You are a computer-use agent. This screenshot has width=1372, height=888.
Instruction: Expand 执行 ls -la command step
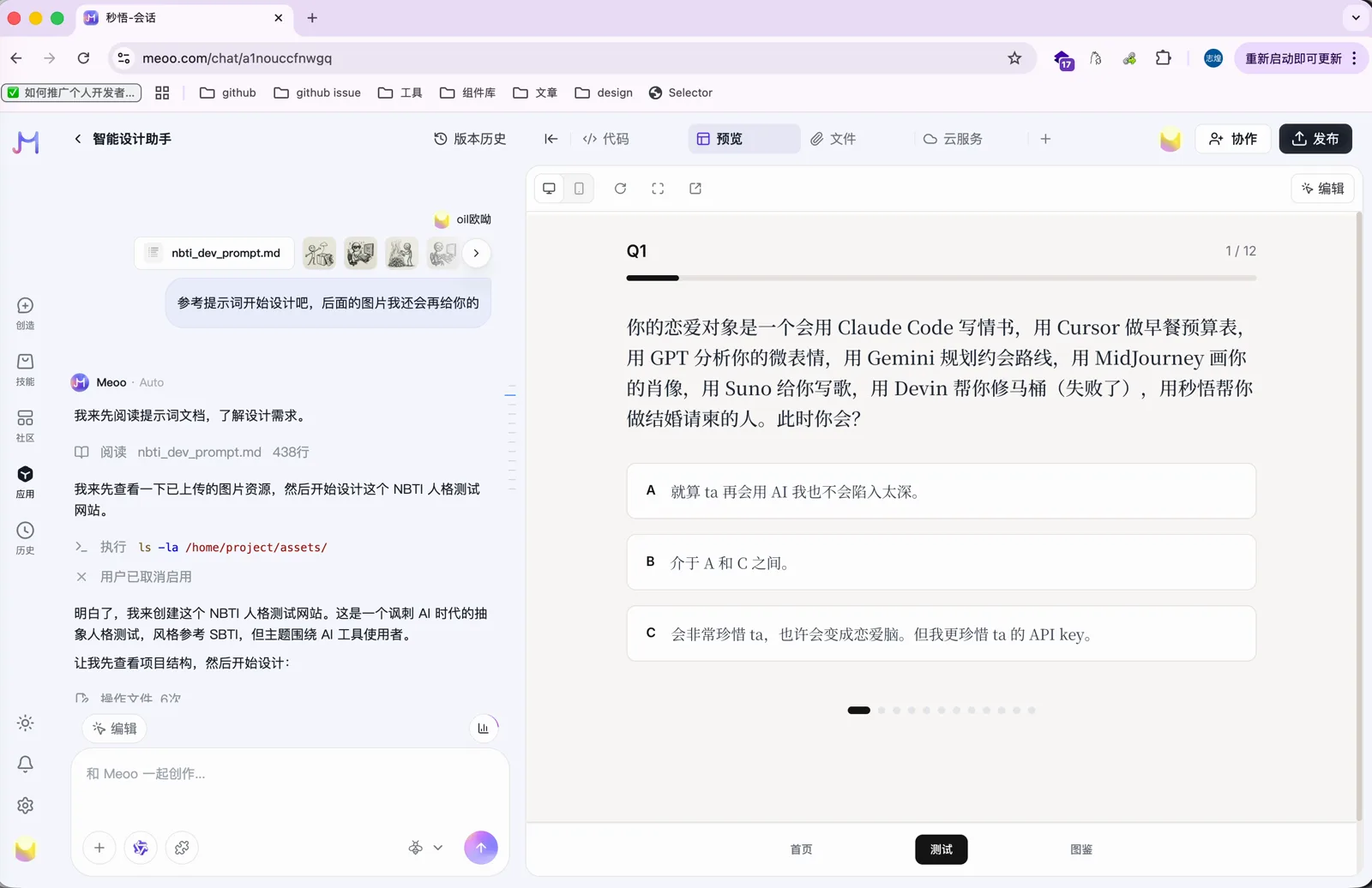(201, 547)
